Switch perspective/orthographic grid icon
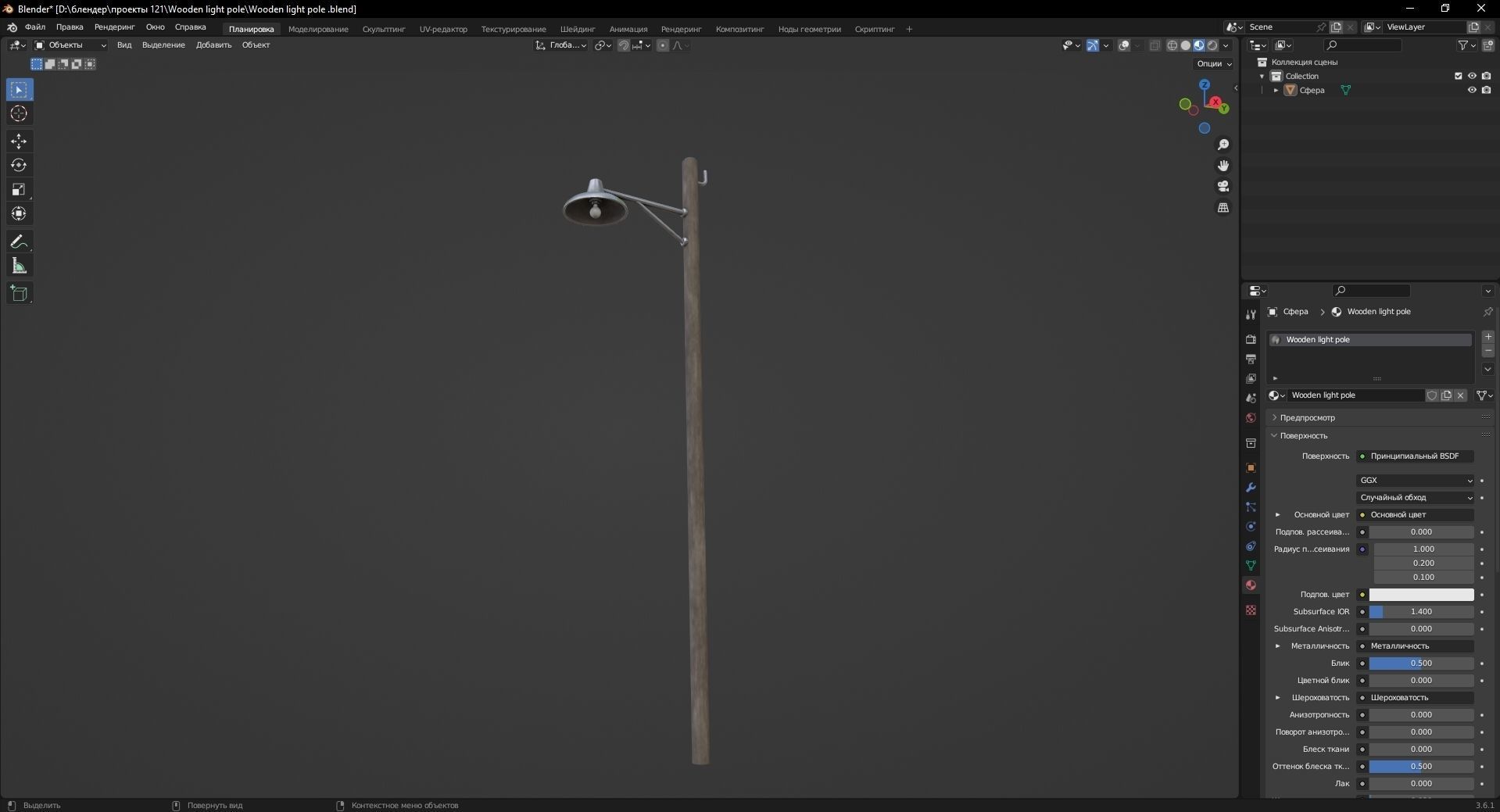This screenshot has height=812, width=1500. [1223, 207]
